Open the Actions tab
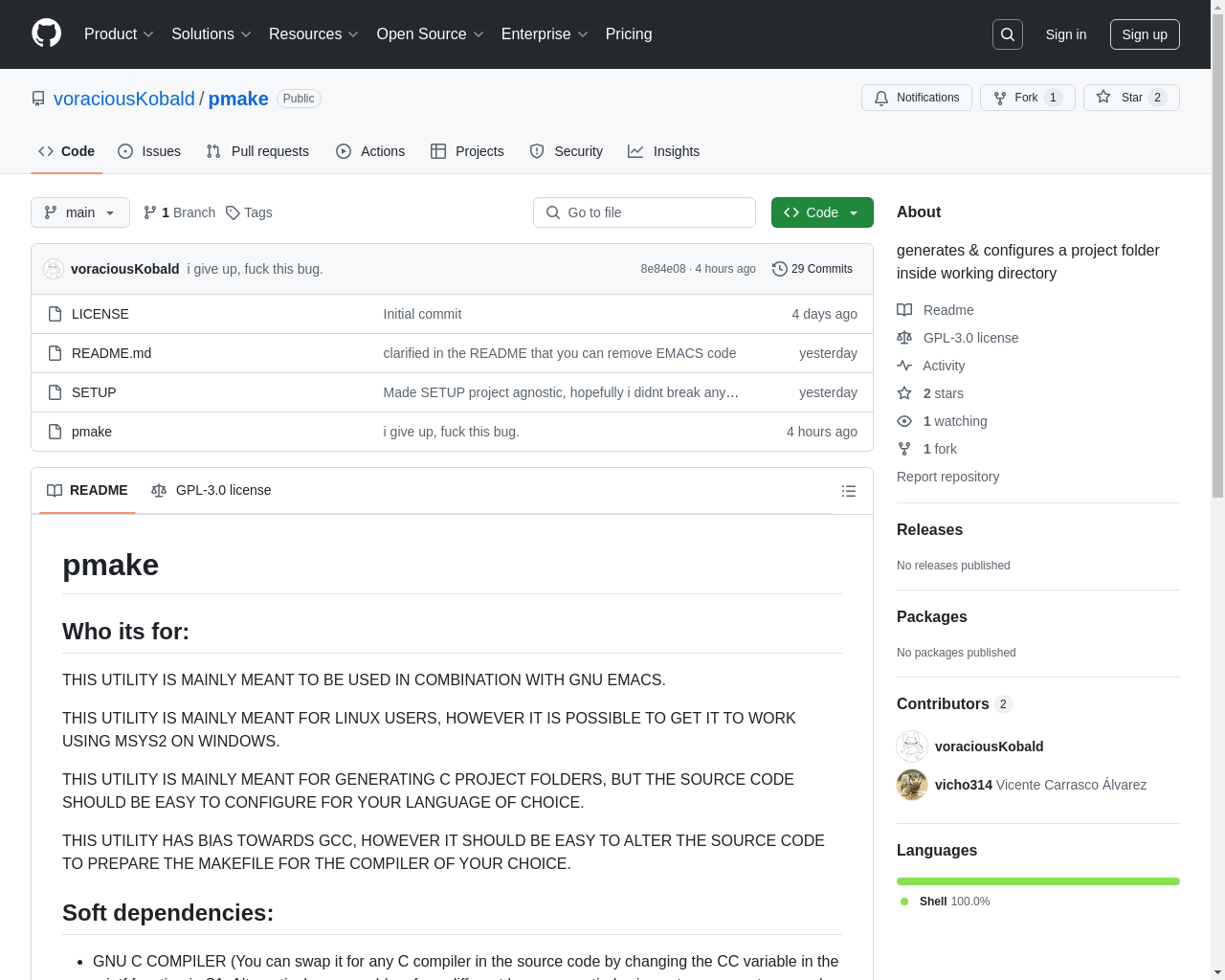The image size is (1225, 980). (370, 151)
